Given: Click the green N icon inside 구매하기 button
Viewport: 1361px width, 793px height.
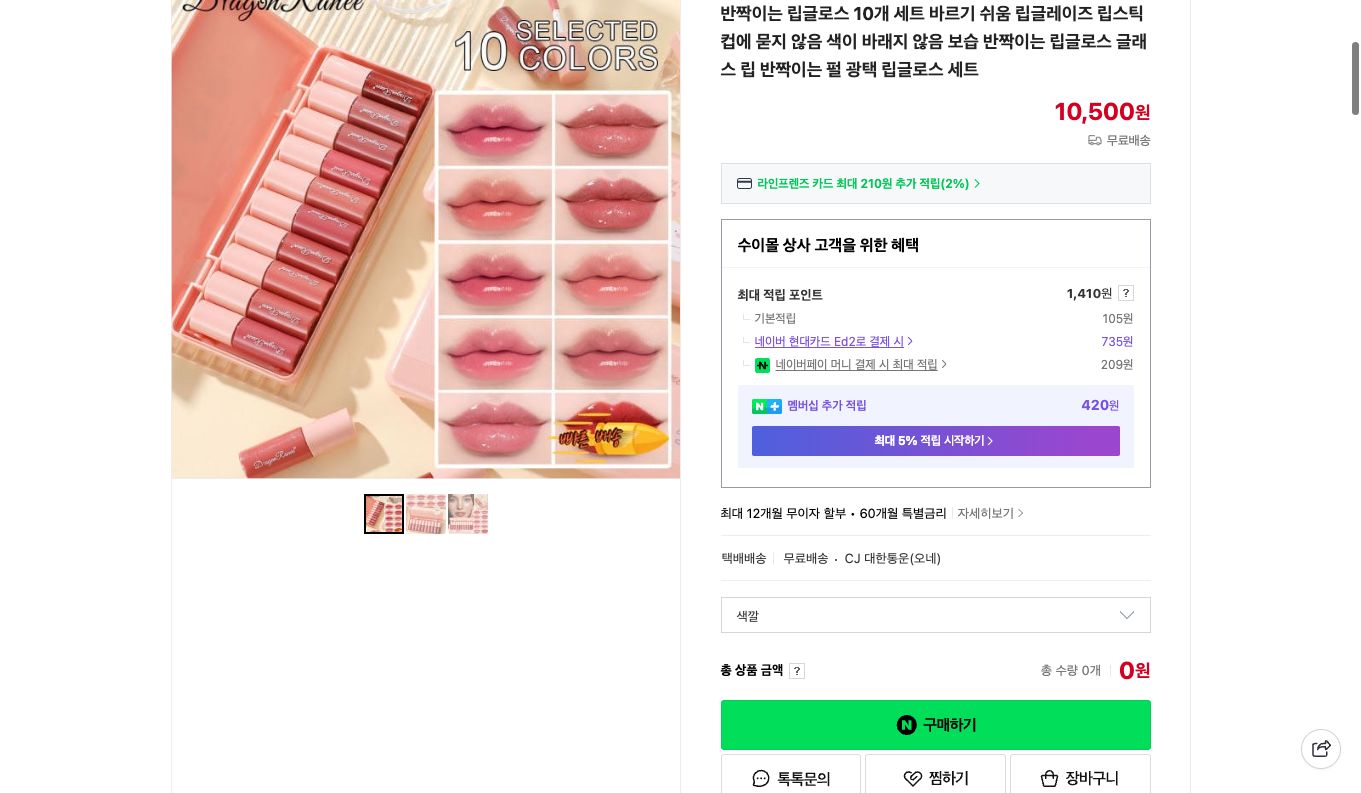Looking at the screenshot, I should pos(906,724).
